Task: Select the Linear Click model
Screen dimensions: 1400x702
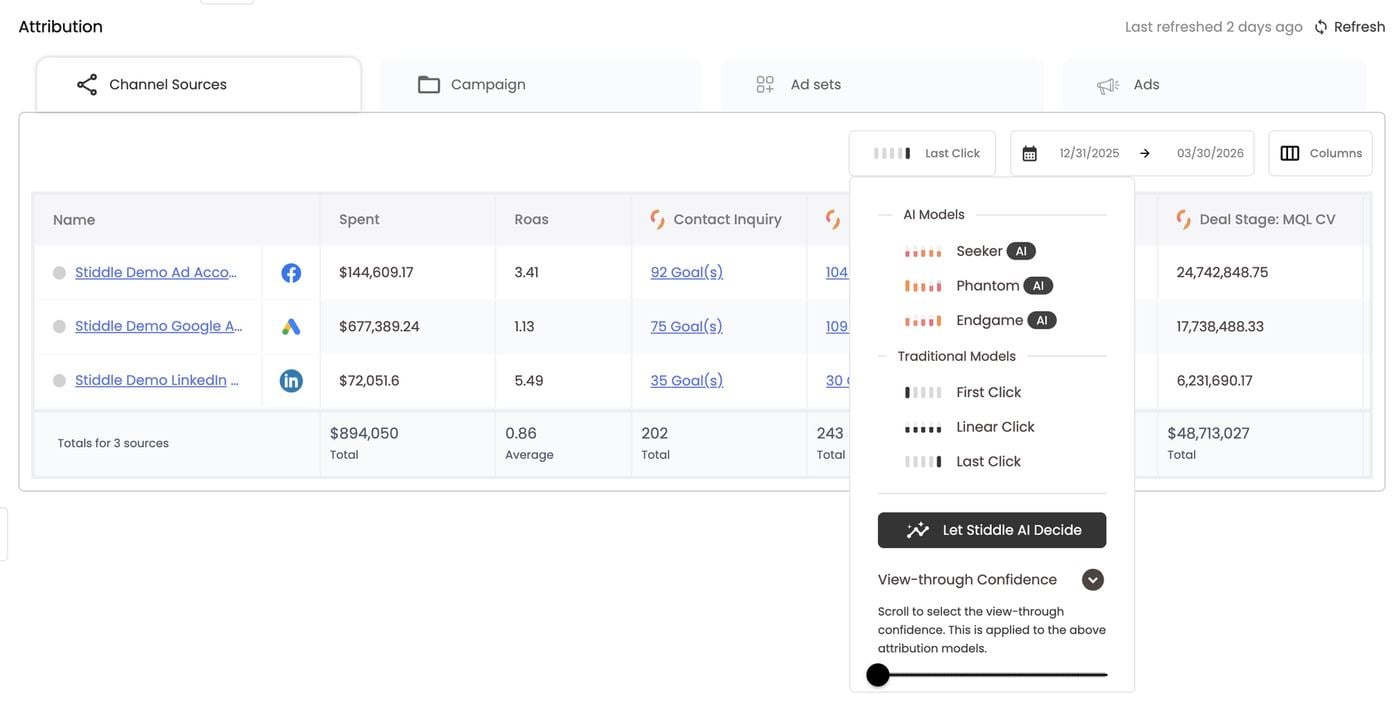Action: (x=995, y=427)
